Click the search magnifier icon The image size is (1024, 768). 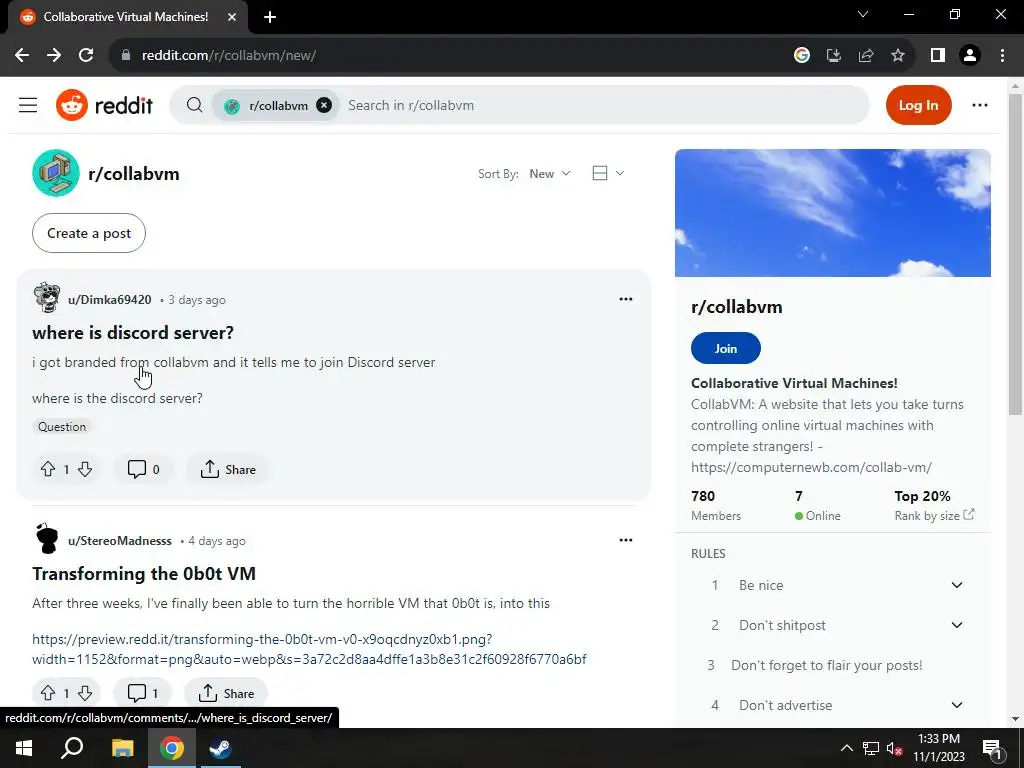coord(194,105)
